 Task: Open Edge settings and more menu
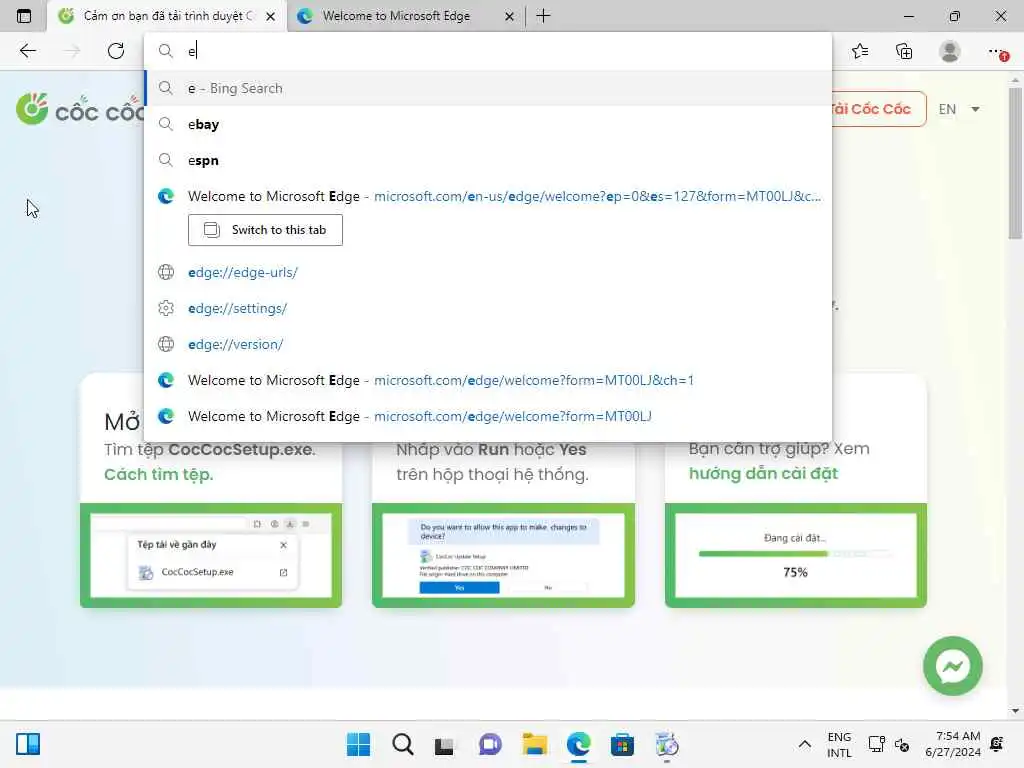[997, 51]
